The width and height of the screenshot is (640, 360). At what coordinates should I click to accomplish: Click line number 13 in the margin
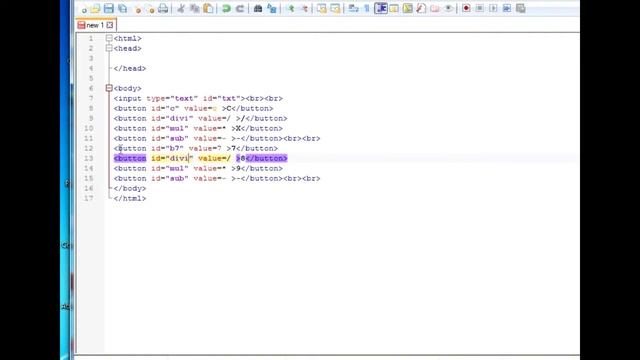coord(89,158)
